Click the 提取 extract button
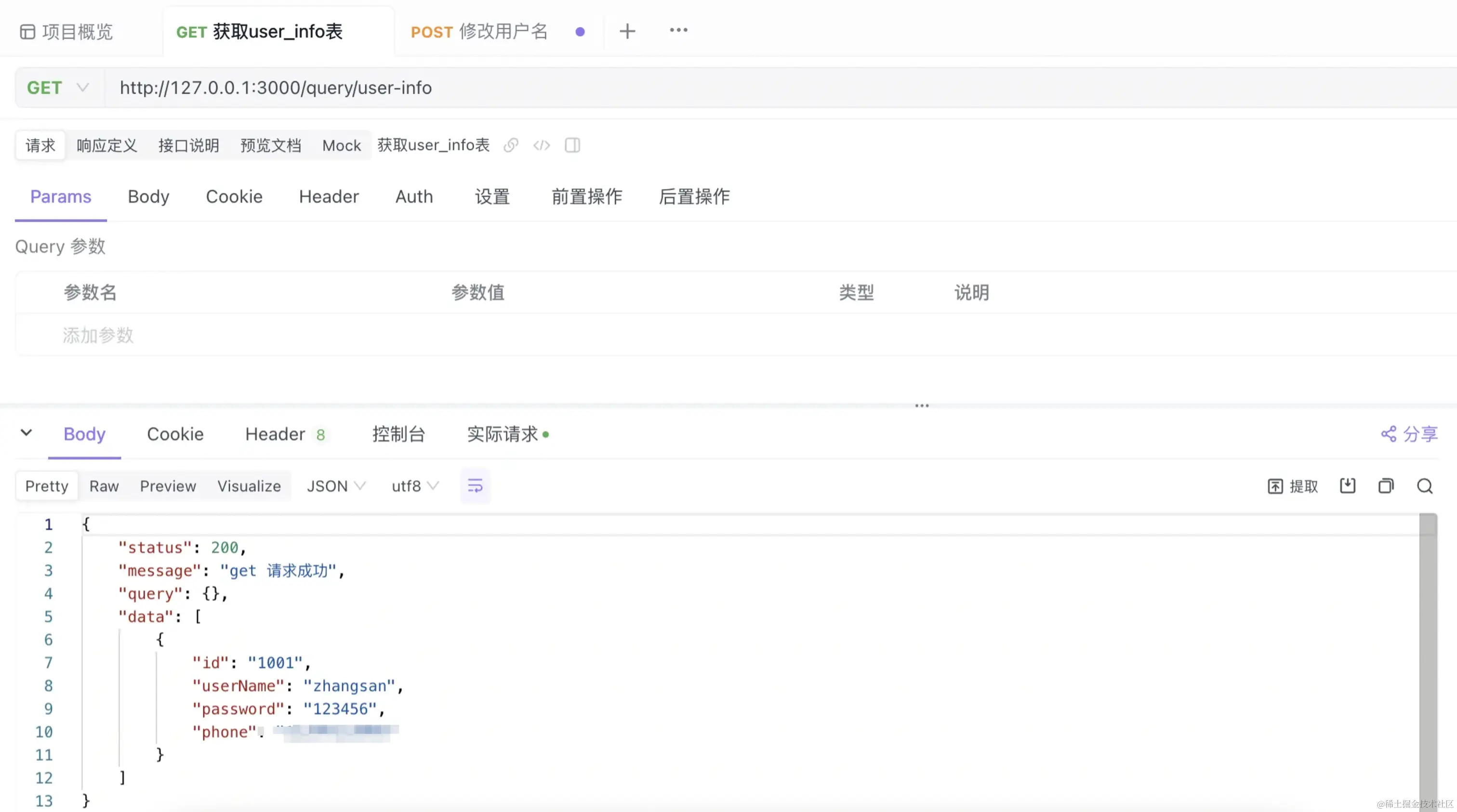Image resolution: width=1457 pixels, height=812 pixels. pyautogui.click(x=1293, y=486)
